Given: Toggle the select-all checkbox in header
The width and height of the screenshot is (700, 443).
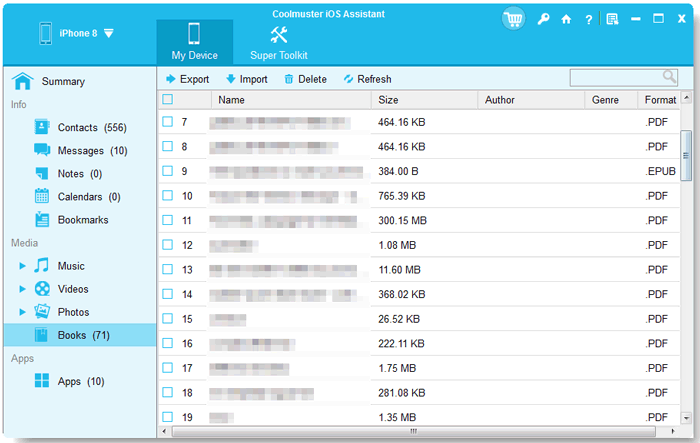Looking at the screenshot, I should click(x=168, y=100).
